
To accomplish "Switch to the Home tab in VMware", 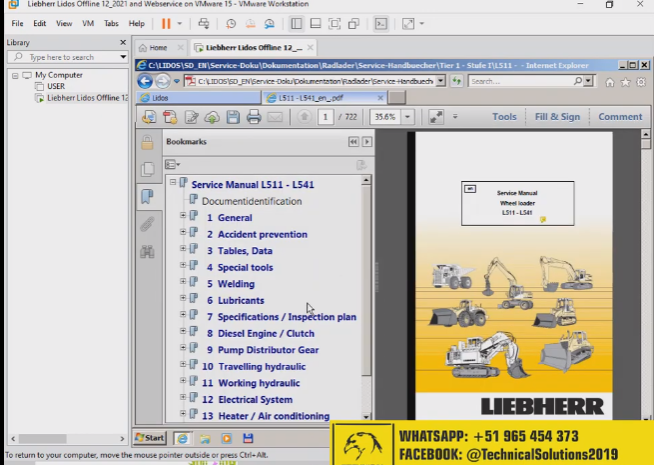I will 153,48.
